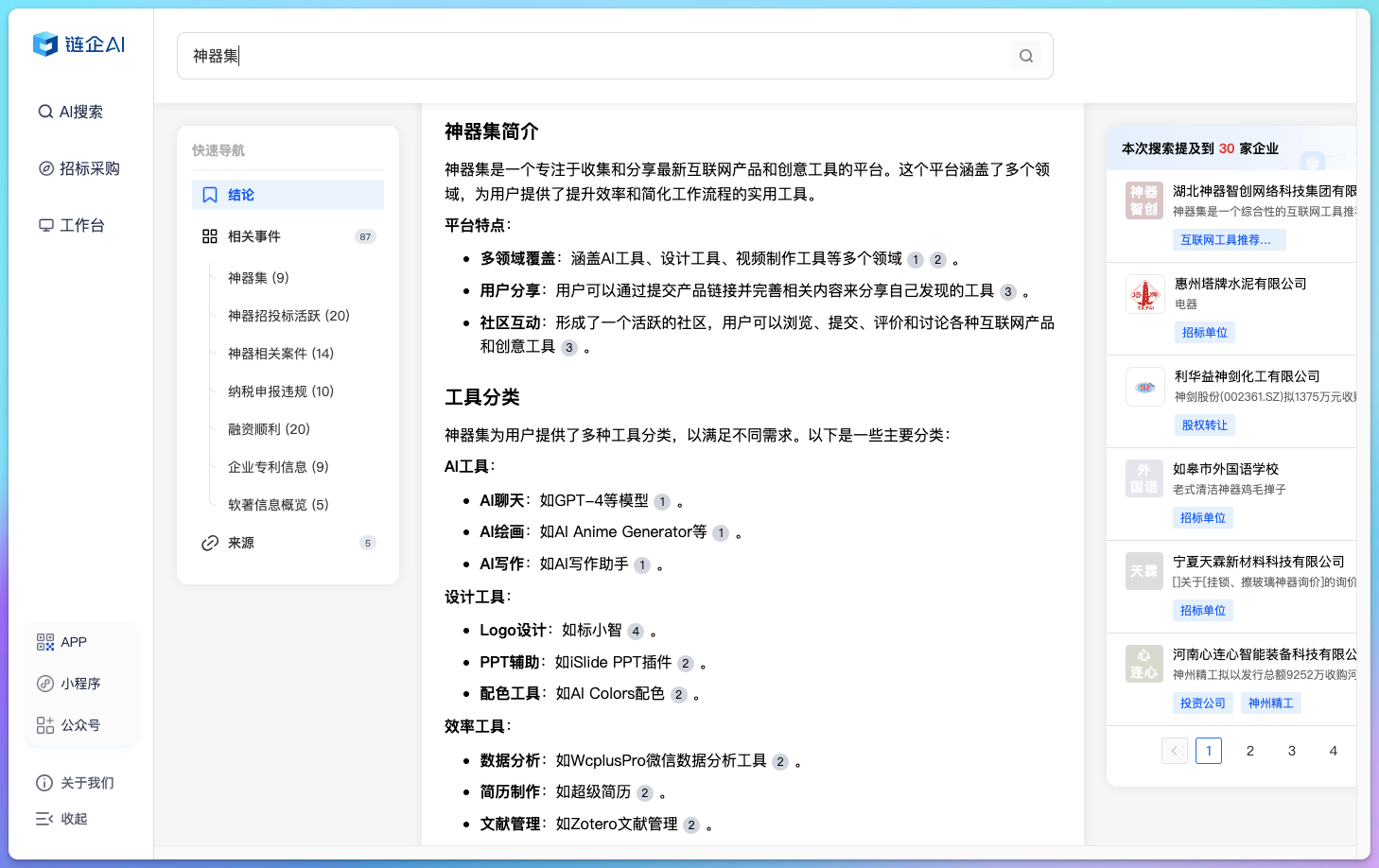The width and height of the screenshot is (1379, 868).
Task: Select the 神器集 (9) event item
Action: point(257,277)
